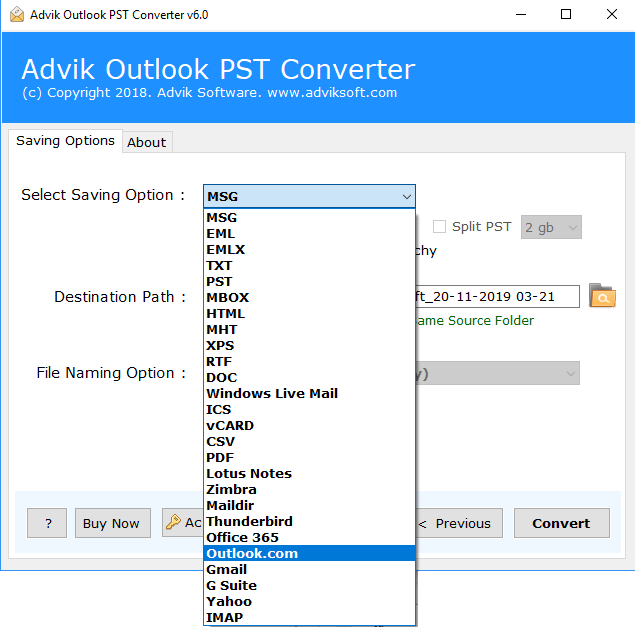Select ICS in the dropdown list
The height and width of the screenshot is (627, 635).
[x=309, y=409]
